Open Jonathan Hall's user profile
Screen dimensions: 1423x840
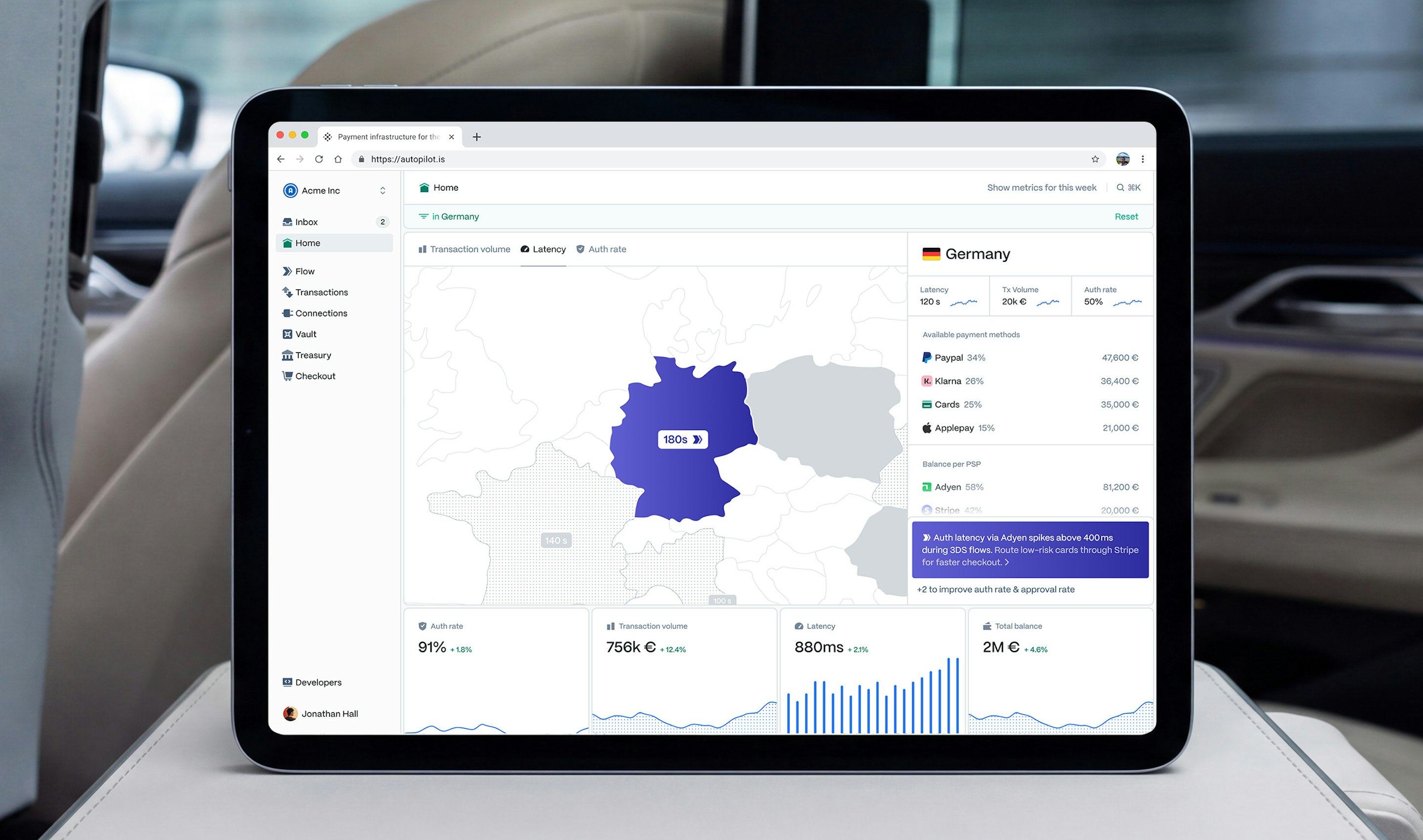point(322,714)
